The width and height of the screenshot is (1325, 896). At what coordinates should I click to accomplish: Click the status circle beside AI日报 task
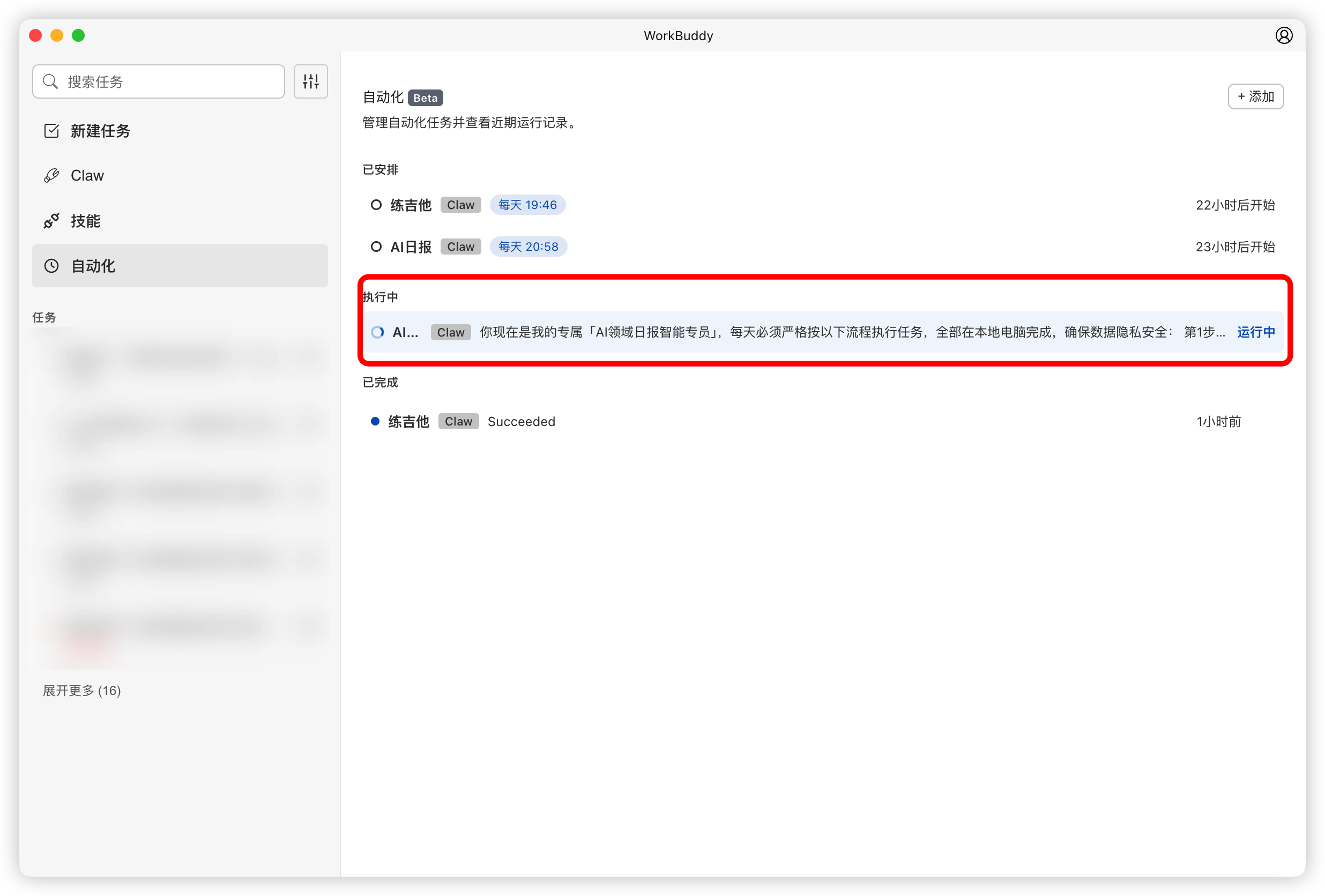(376, 246)
